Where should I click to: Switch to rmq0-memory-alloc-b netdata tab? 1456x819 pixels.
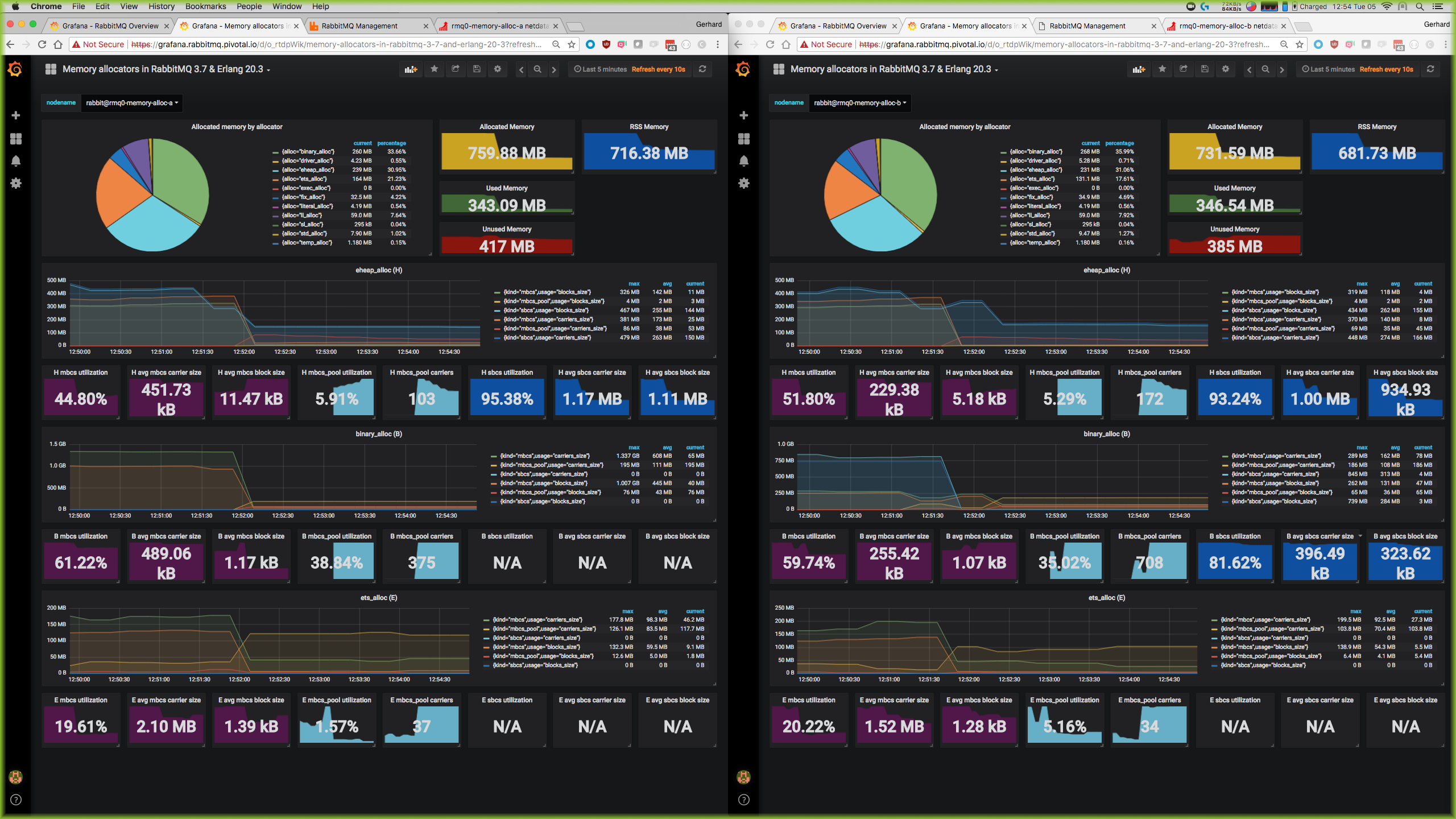1227,26
